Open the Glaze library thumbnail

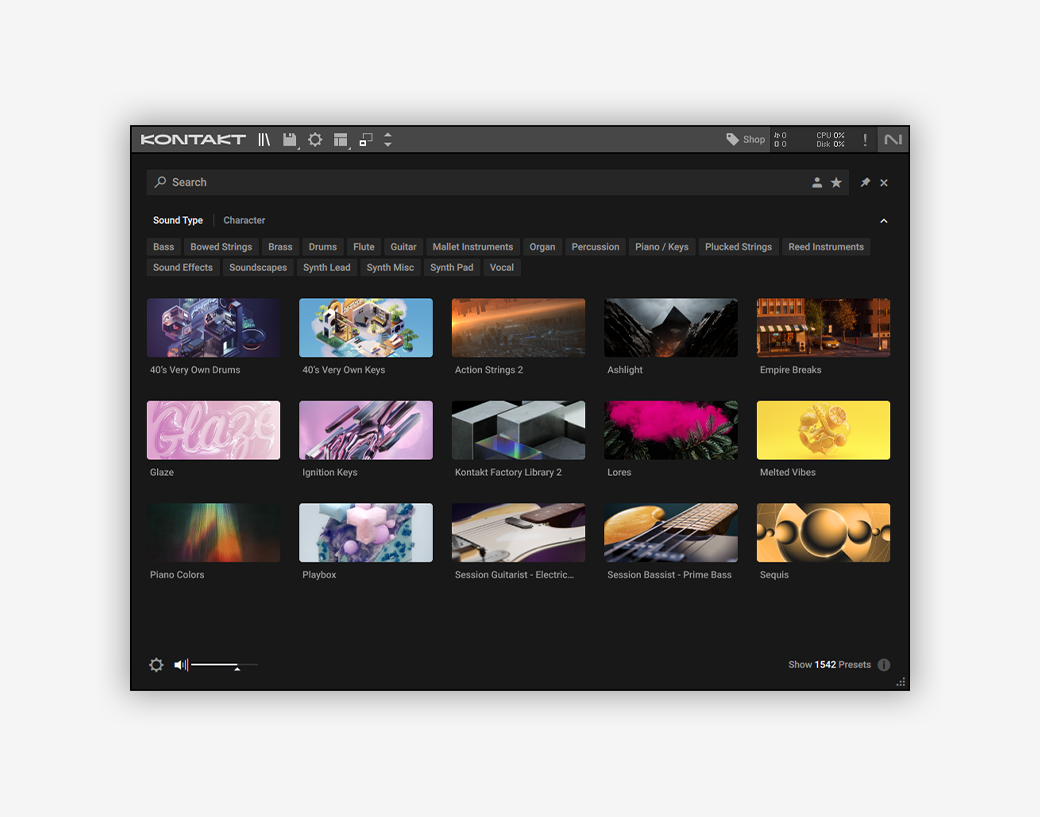(213, 430)
